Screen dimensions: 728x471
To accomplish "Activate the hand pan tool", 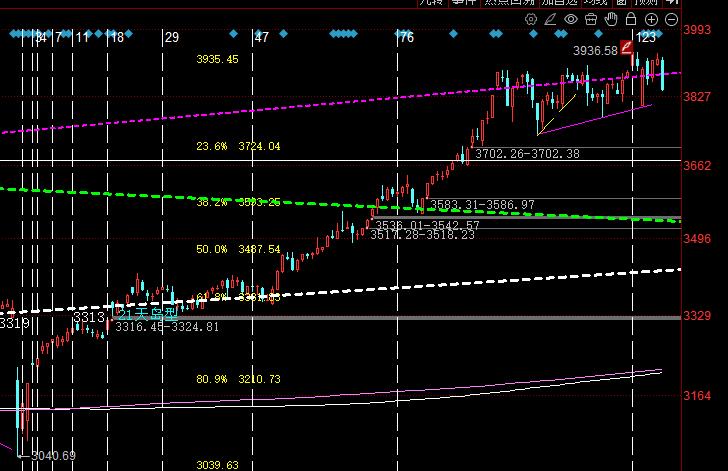I will coord(611,19).
